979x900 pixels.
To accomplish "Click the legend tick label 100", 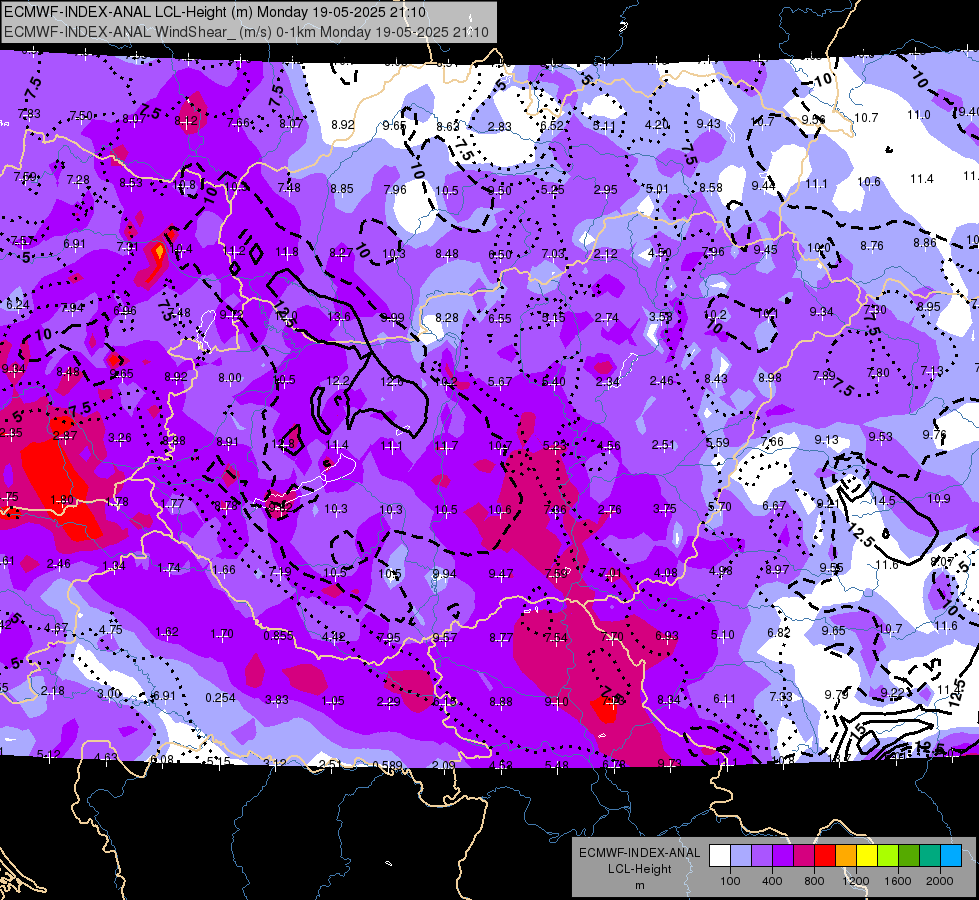I will [730, 881].
